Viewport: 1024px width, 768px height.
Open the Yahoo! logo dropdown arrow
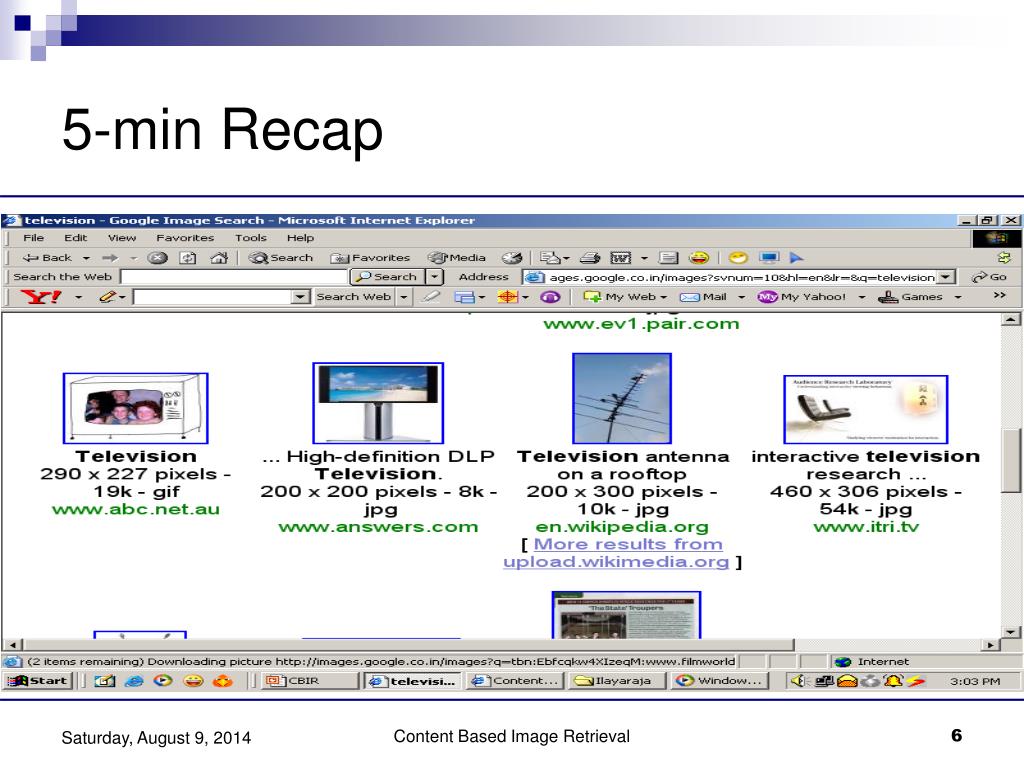click(78, 298)
